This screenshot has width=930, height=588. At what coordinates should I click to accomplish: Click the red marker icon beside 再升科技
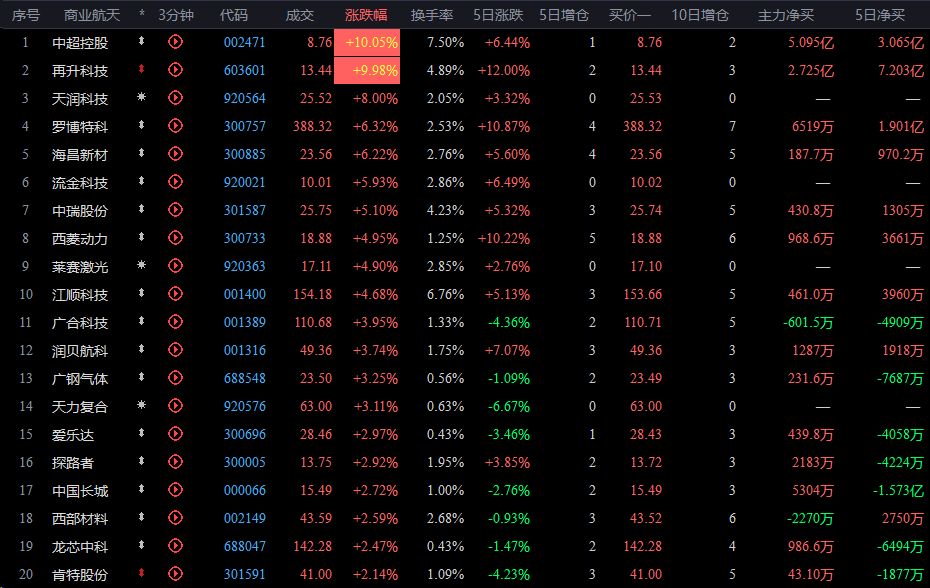tap(142, 70)
